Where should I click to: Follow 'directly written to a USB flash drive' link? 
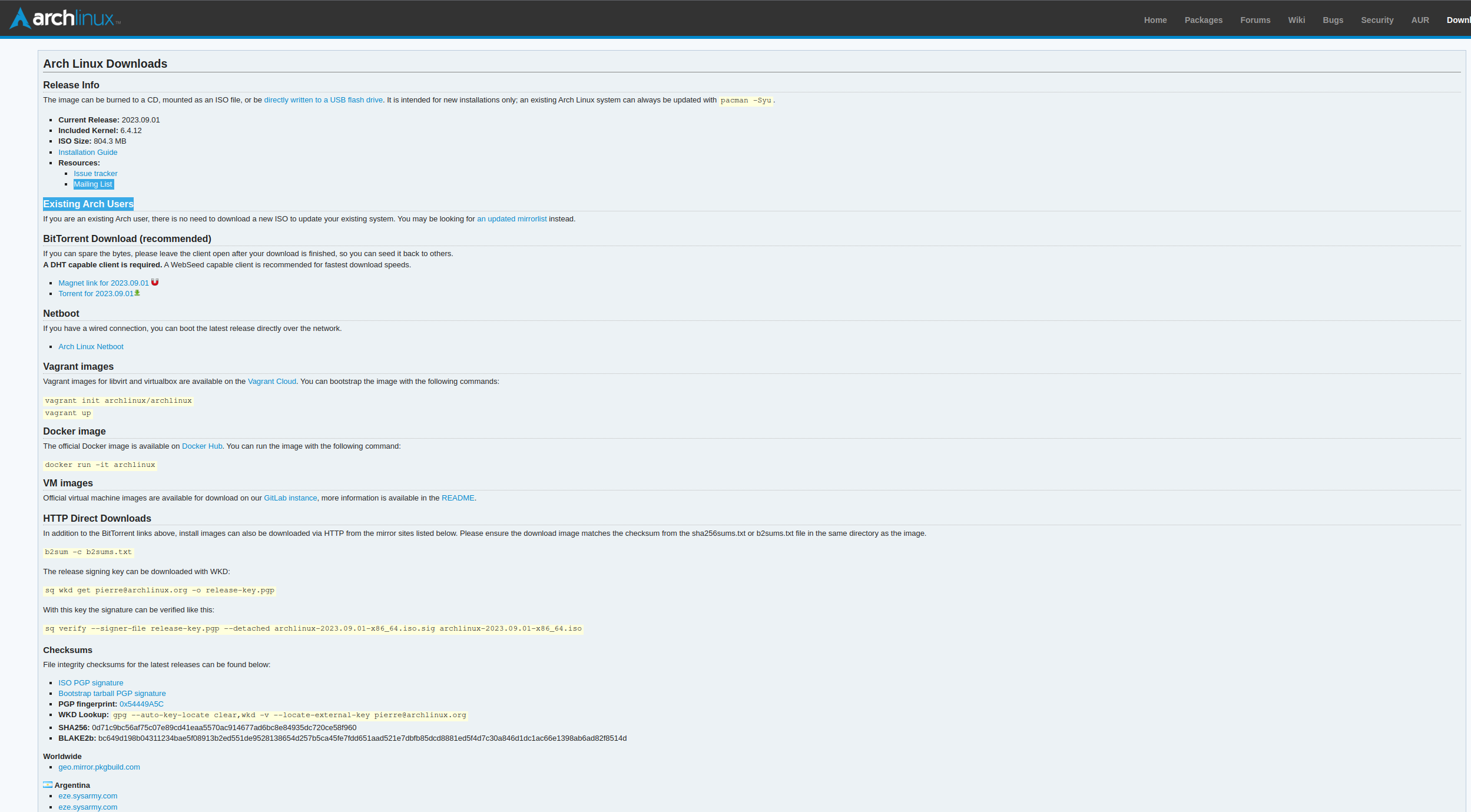(x=323, y=100)
